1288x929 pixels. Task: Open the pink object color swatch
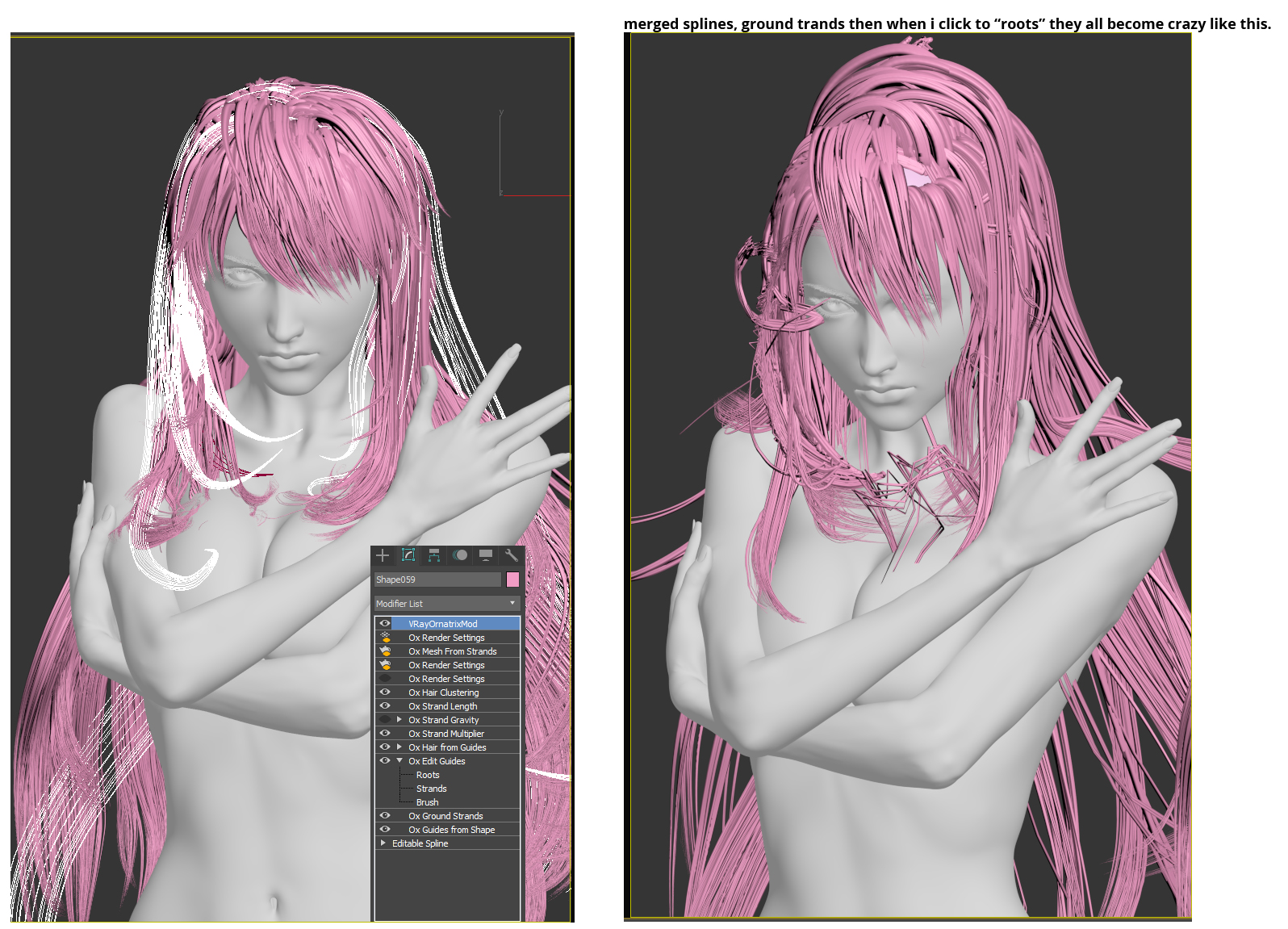tap(512, 580)
